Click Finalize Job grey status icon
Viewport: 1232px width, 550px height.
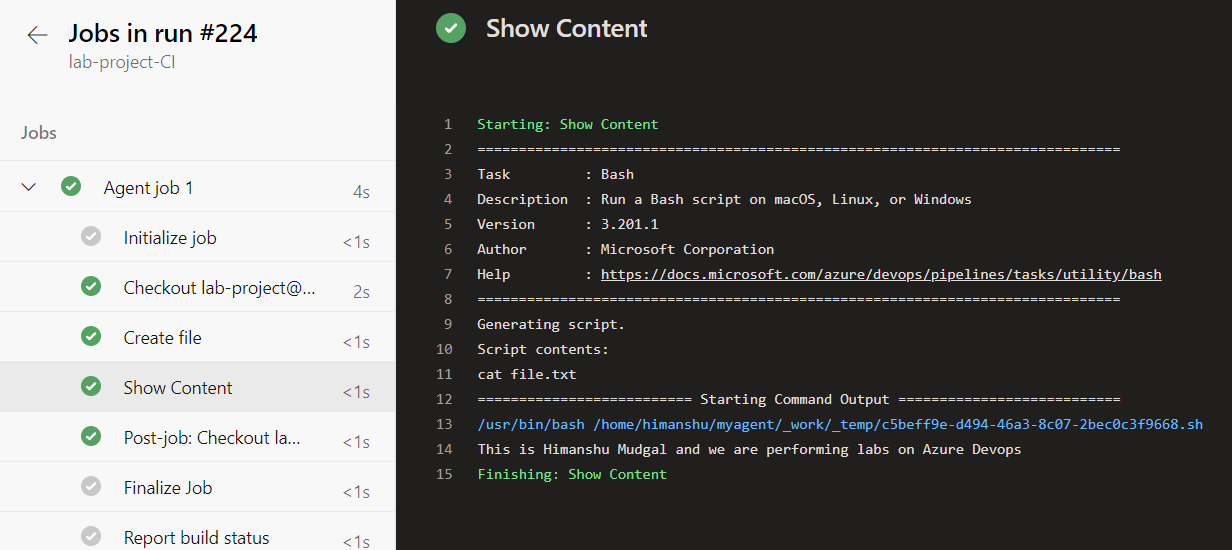pos(91,486)
